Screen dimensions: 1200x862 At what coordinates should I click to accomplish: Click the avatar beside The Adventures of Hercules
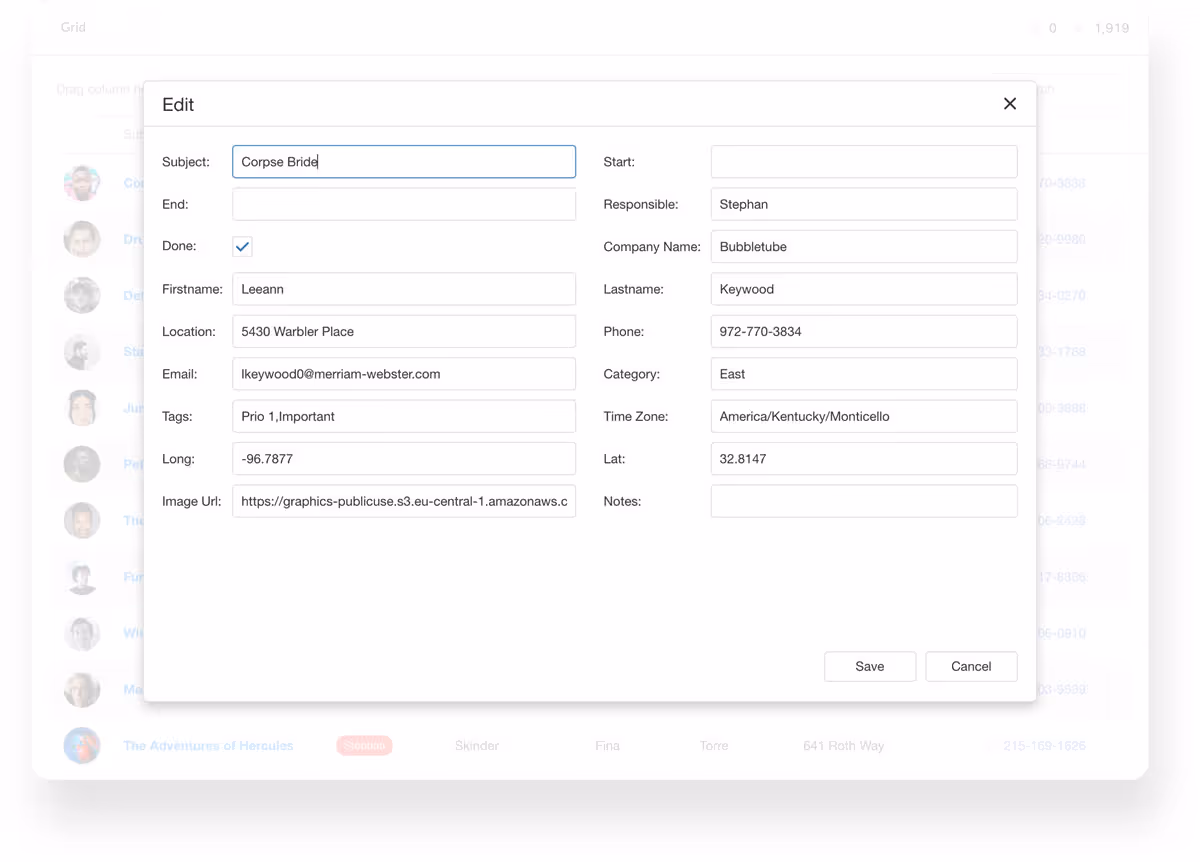point(82,746)
